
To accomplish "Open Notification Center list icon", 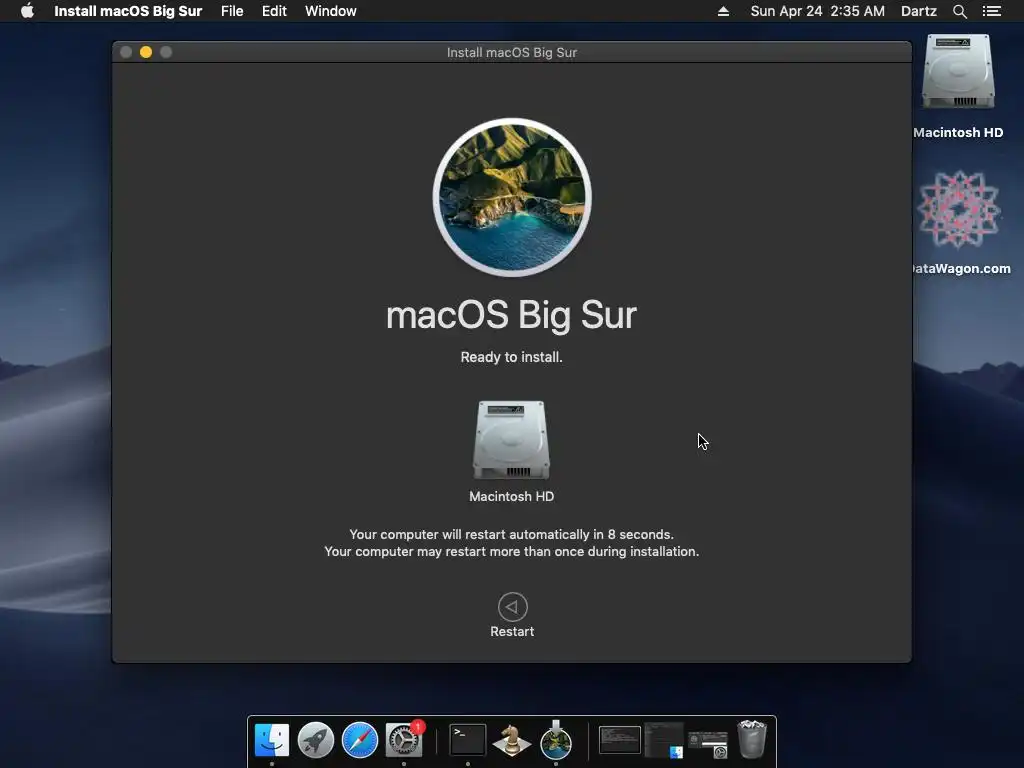I will coord(991,11).
